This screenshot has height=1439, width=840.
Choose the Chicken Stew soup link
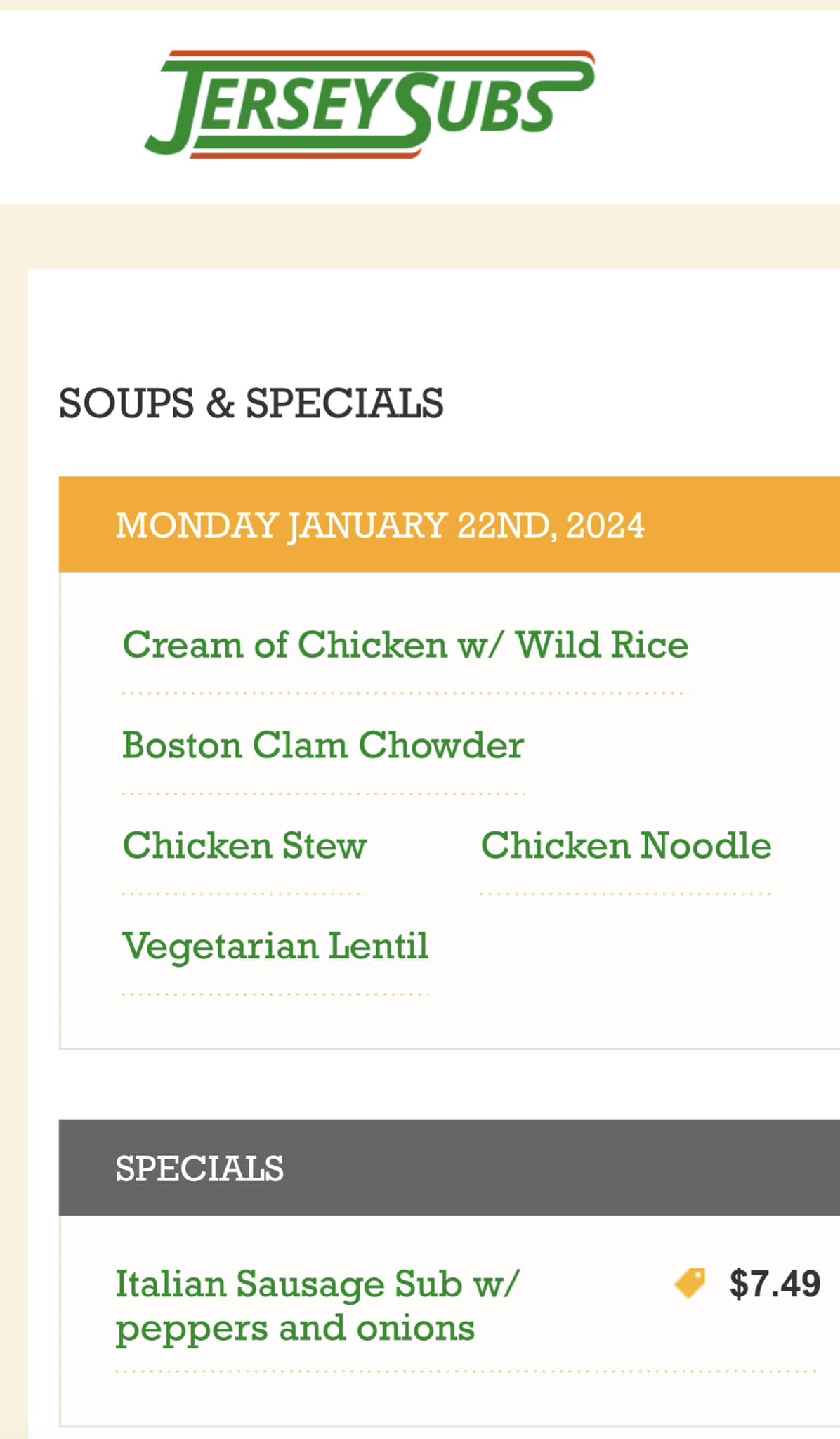pyautogui.click(x=244, y=845)
